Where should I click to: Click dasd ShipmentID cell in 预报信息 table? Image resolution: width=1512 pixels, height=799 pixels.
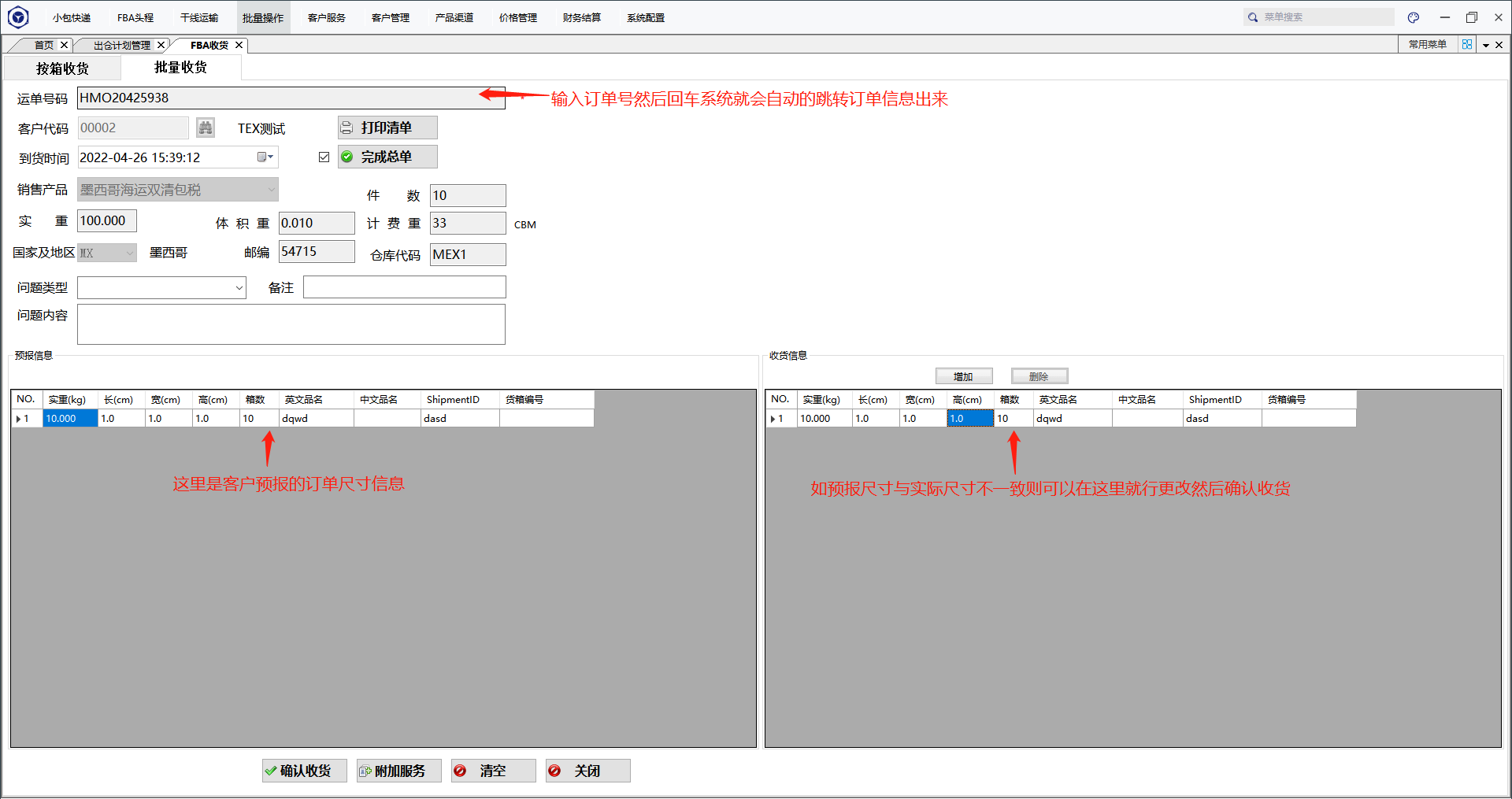460,418
